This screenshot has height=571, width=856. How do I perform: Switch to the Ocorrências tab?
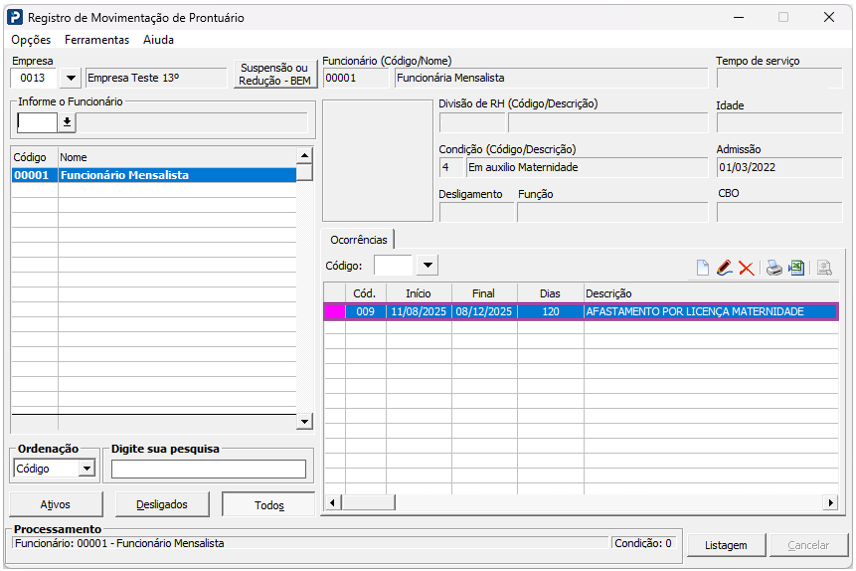click(x=358, y=240)
